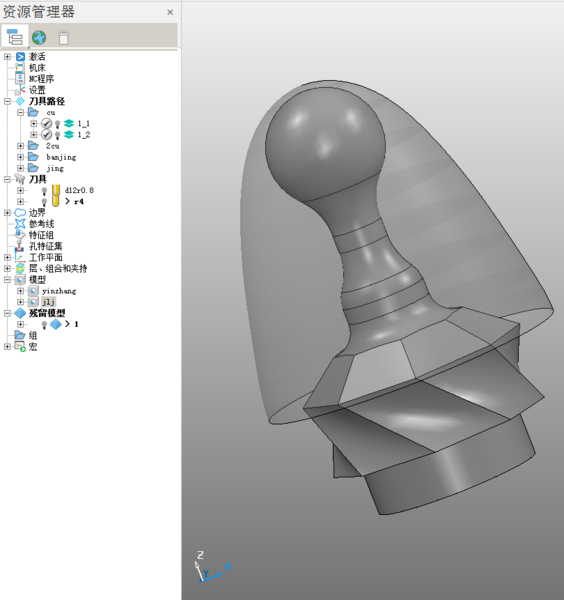Click the jlj model icon

[34, 302]
